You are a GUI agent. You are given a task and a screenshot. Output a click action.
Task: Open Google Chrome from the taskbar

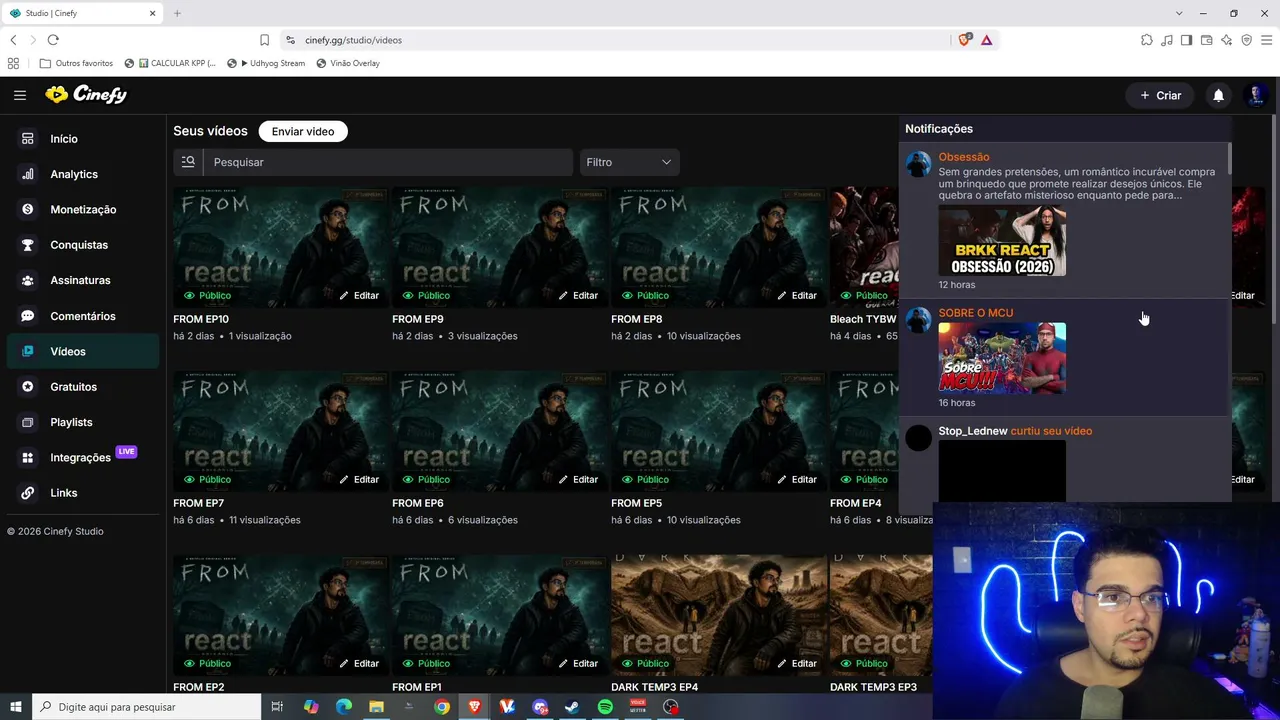tap(442, 707)
